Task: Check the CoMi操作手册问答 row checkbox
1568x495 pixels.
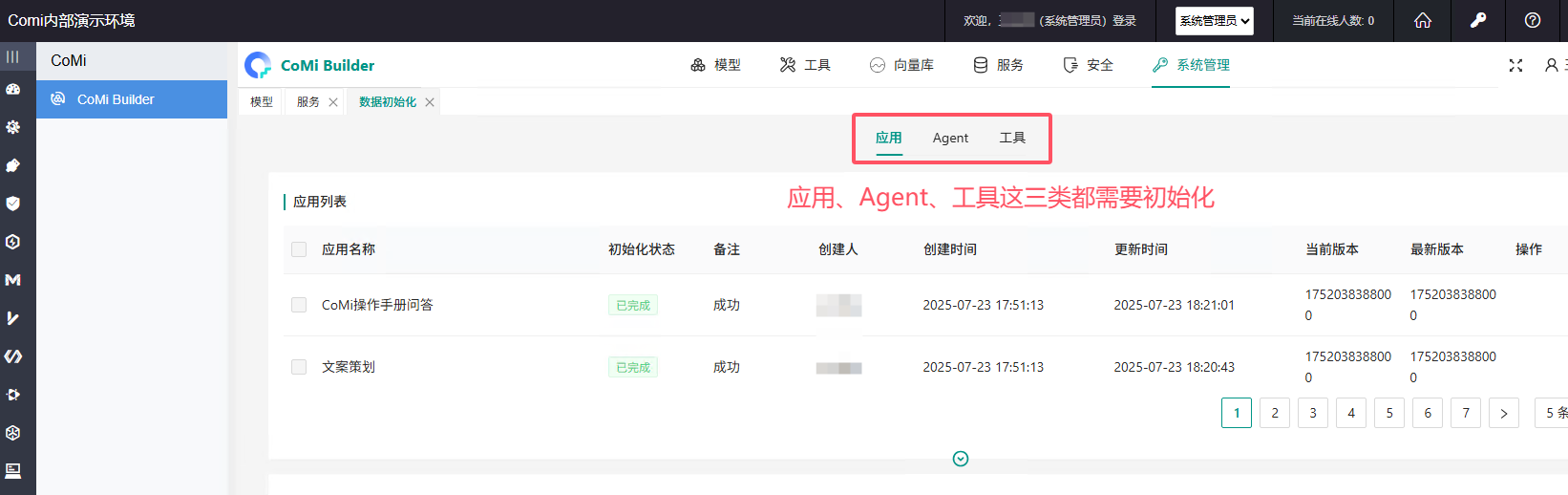Action: pos(299,305)
